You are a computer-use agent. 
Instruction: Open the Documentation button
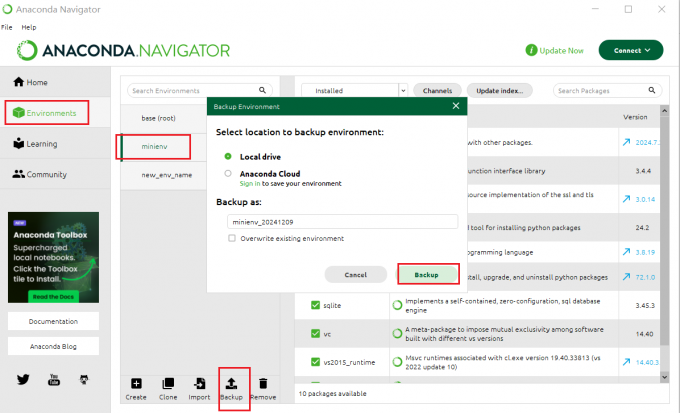click(x=53, y=321)
